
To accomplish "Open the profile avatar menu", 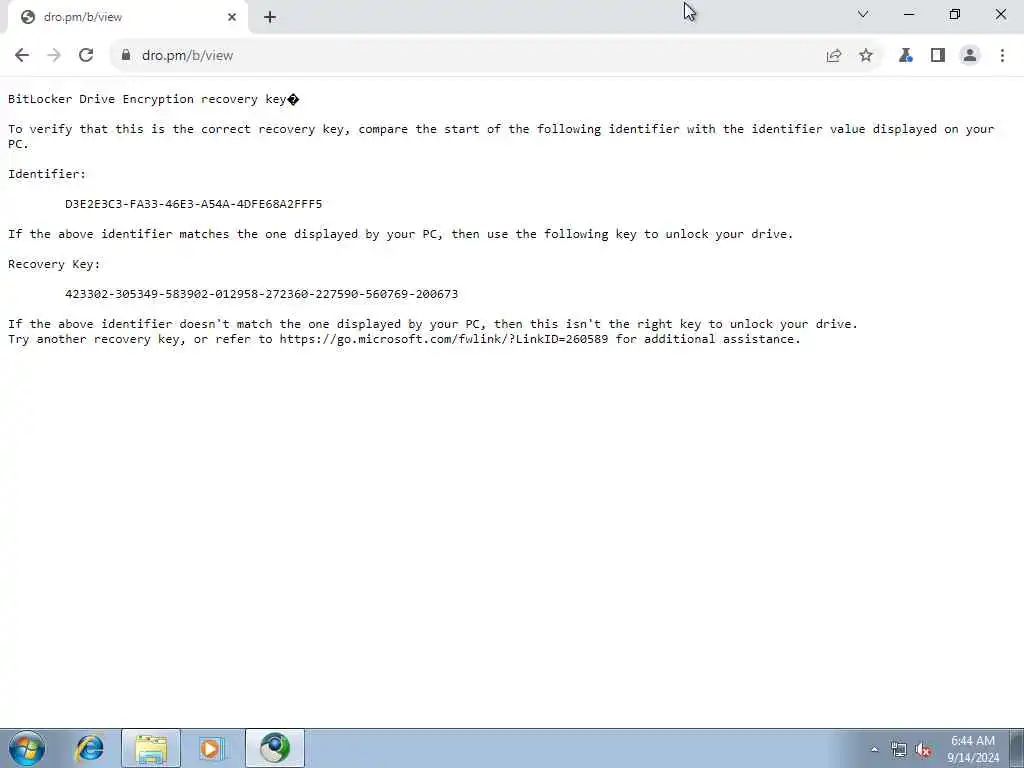I will pyautogui.click(x=970, y=56).
